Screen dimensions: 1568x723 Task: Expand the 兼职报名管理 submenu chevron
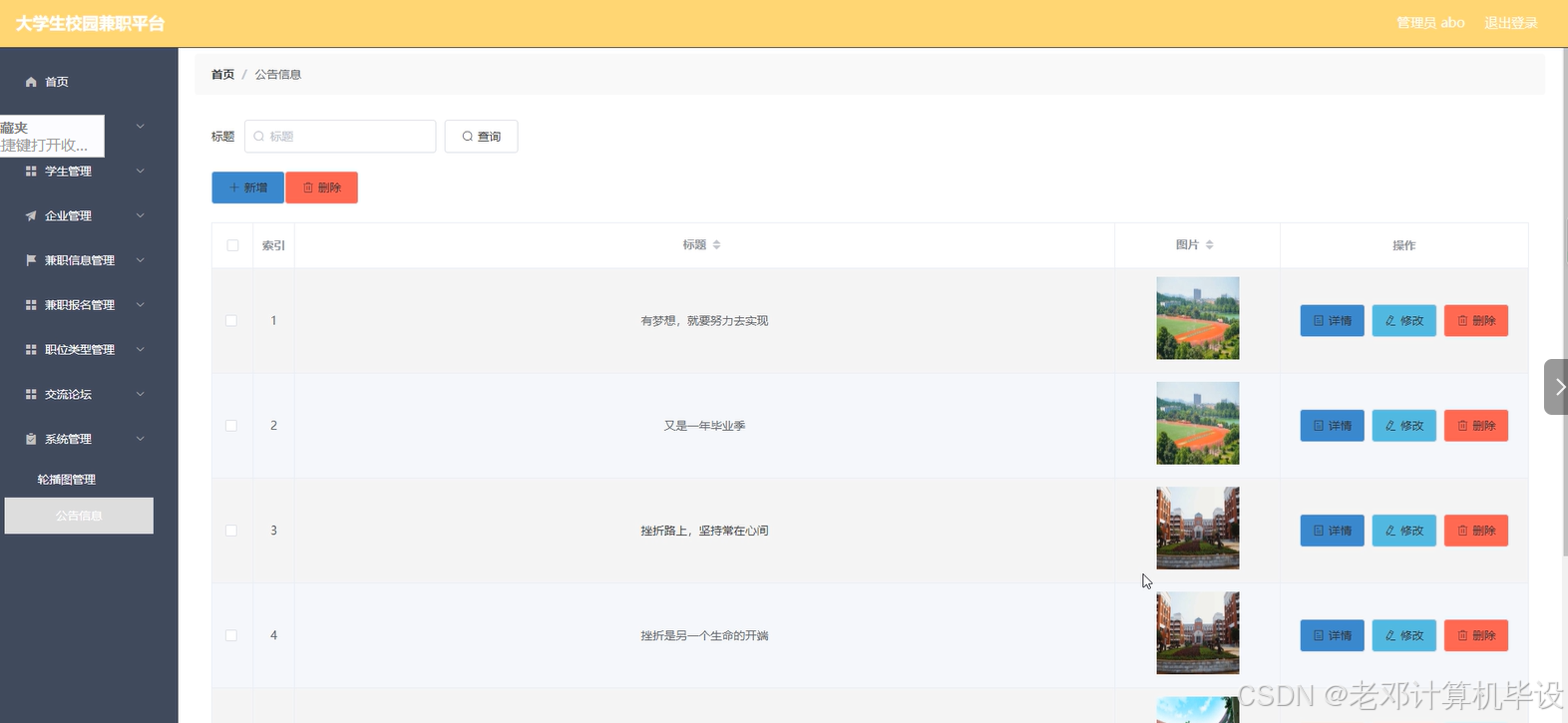click(140, 305)
